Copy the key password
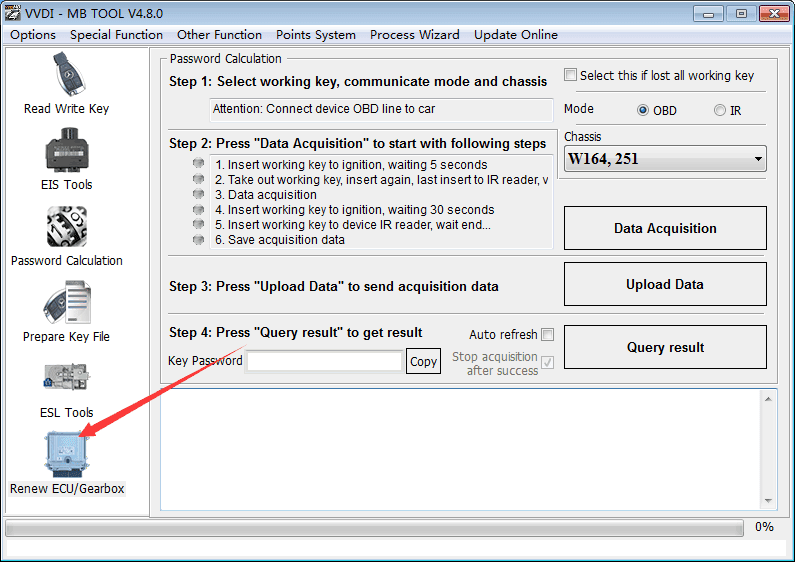 (423, 361)
